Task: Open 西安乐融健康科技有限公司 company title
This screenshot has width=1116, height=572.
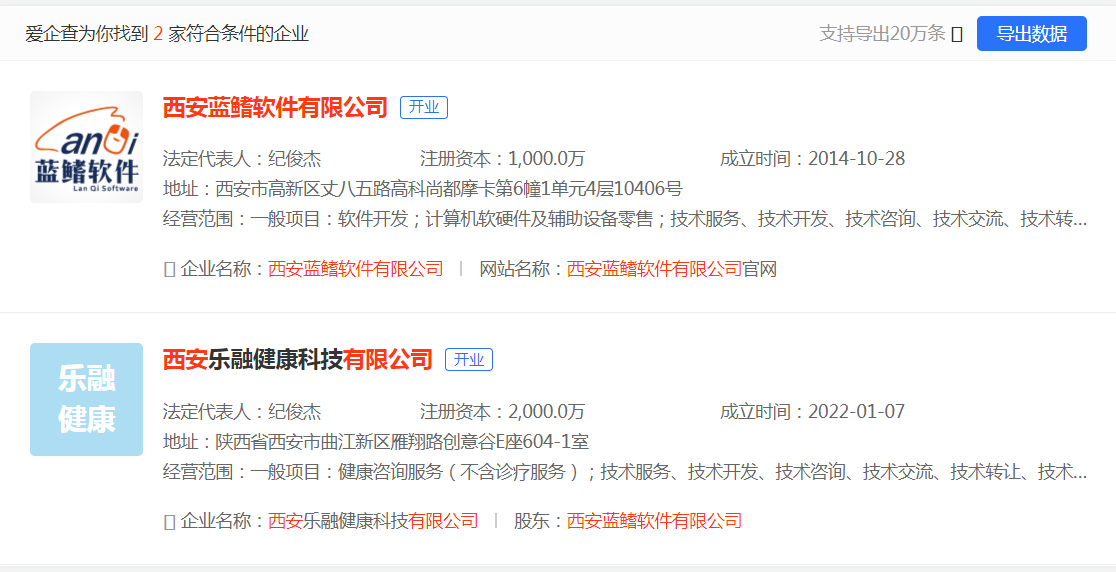Action: click(x=298, y=359)
